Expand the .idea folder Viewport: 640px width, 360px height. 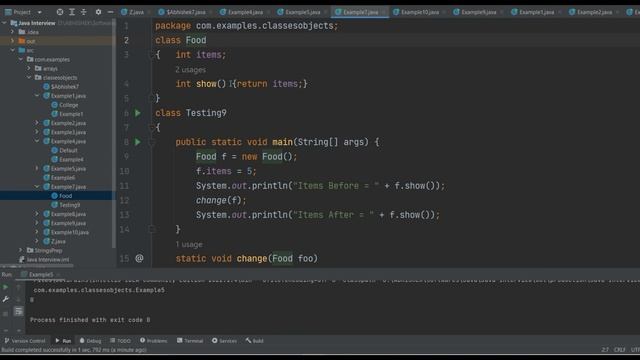coord(13,32)
